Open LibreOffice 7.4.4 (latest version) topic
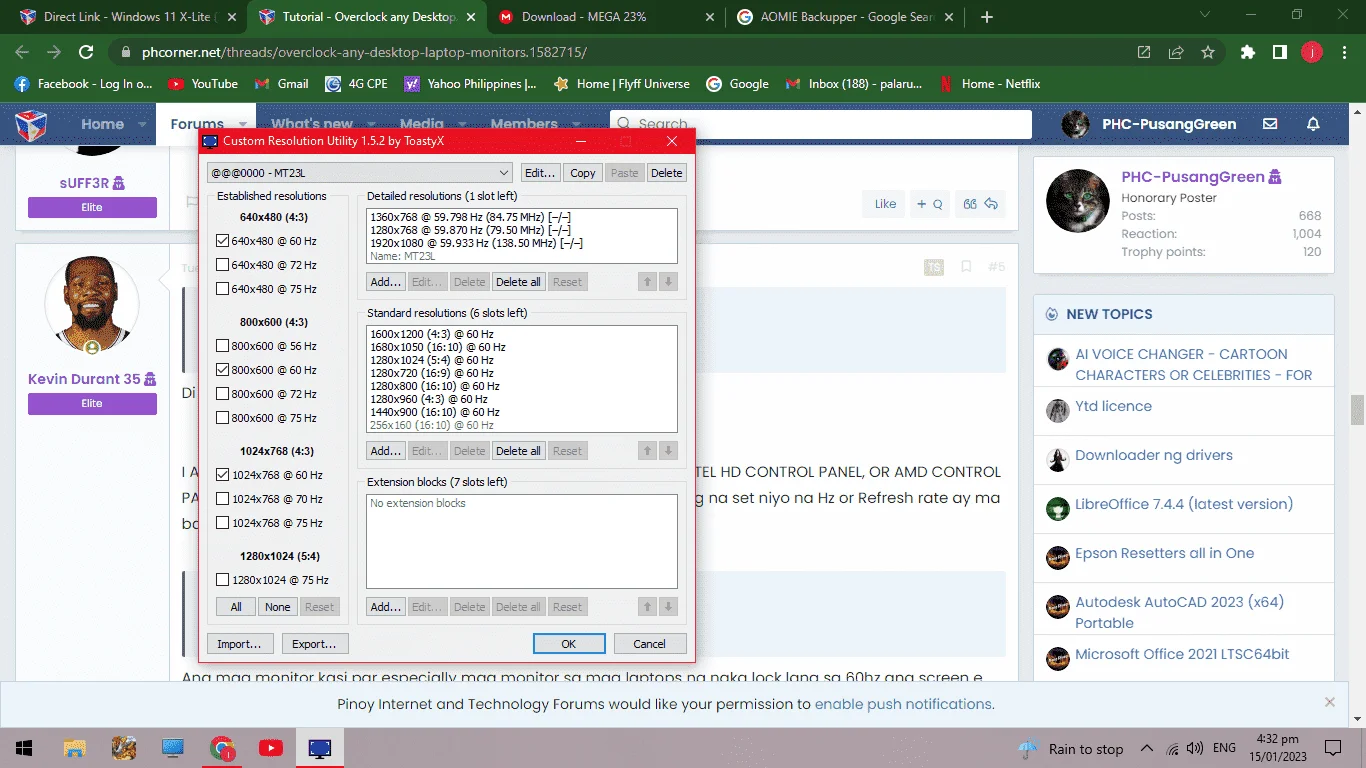 coord(1184,504)
